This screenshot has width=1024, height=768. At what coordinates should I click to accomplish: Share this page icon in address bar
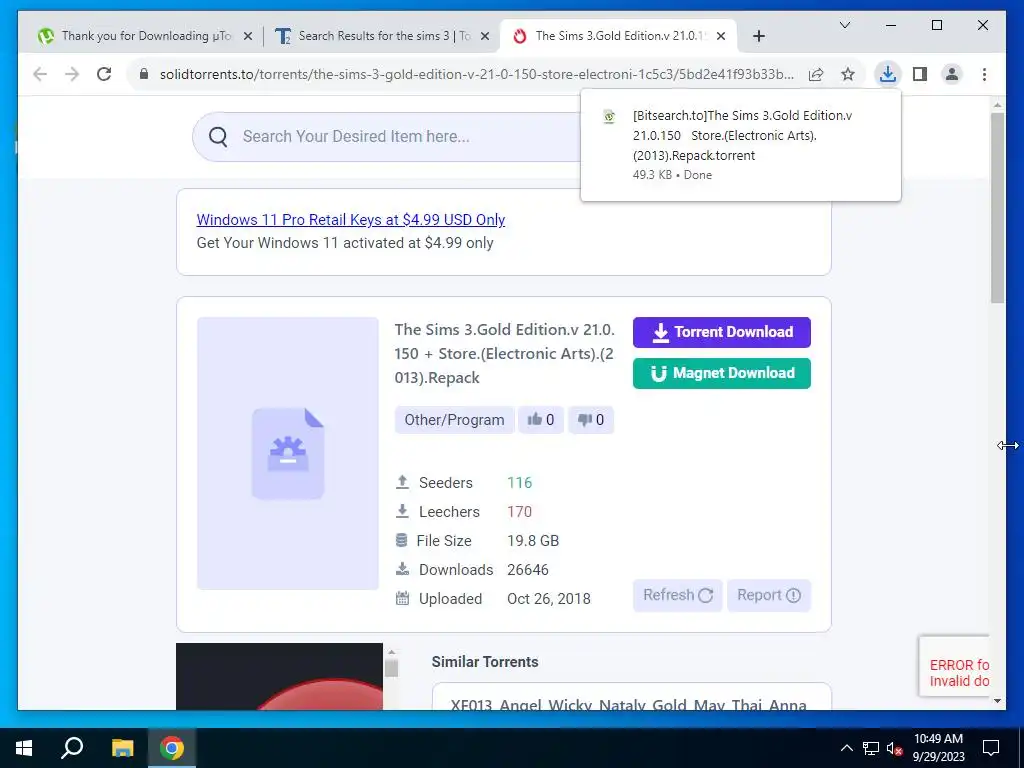pos(816,74)
